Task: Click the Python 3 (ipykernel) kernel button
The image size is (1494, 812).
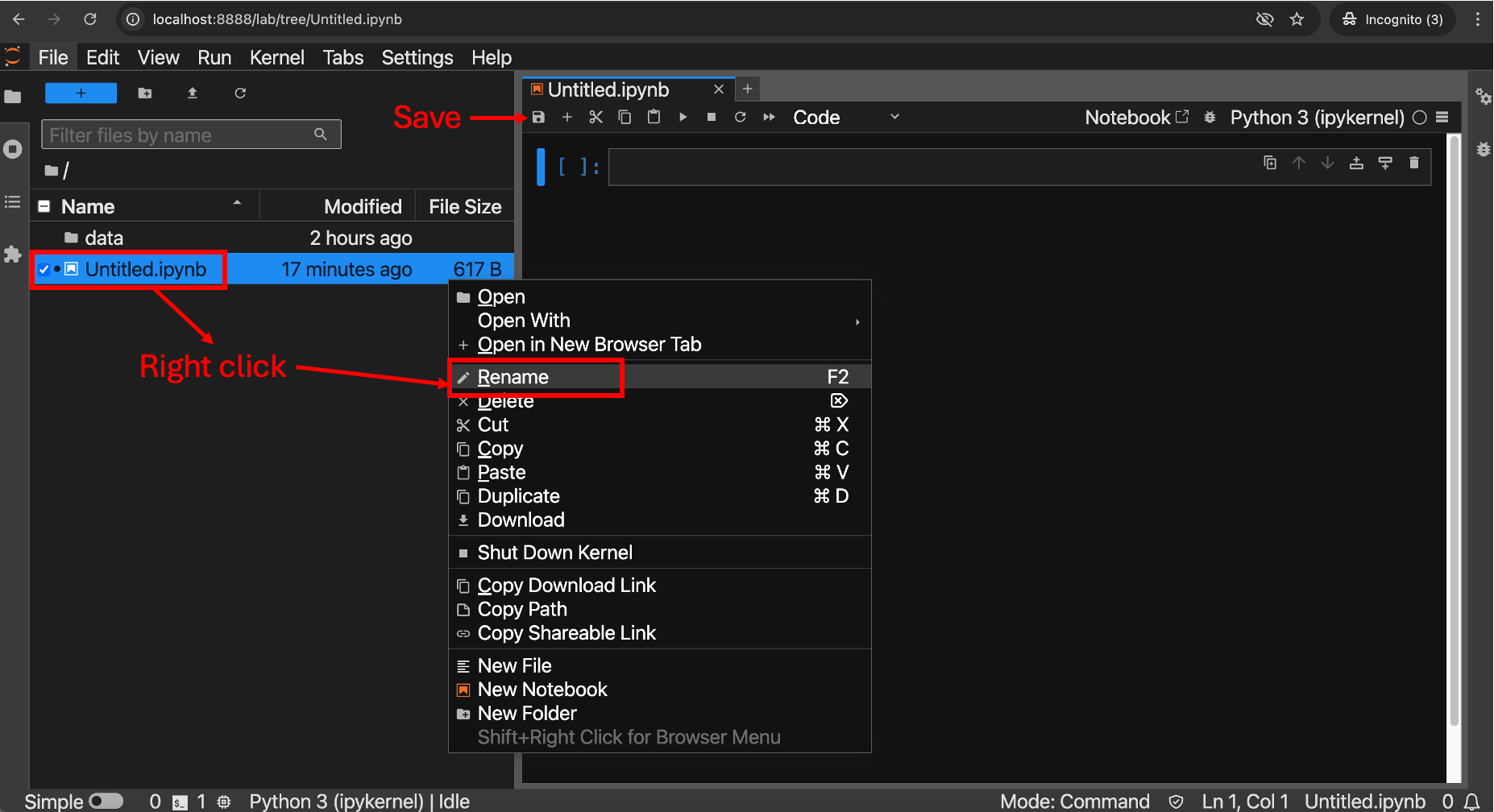Action: pos(1316,118)
